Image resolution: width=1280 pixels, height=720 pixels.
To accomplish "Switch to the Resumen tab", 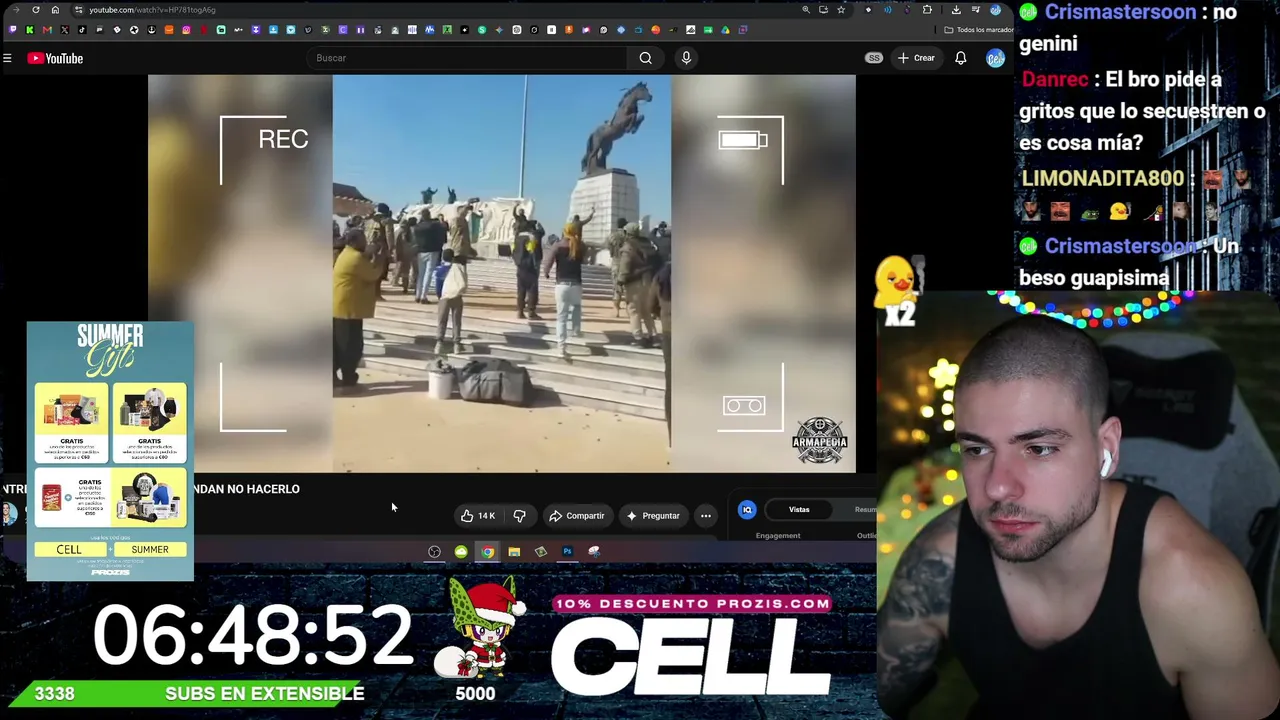I will pyautogui.click(x=865, y=510).
